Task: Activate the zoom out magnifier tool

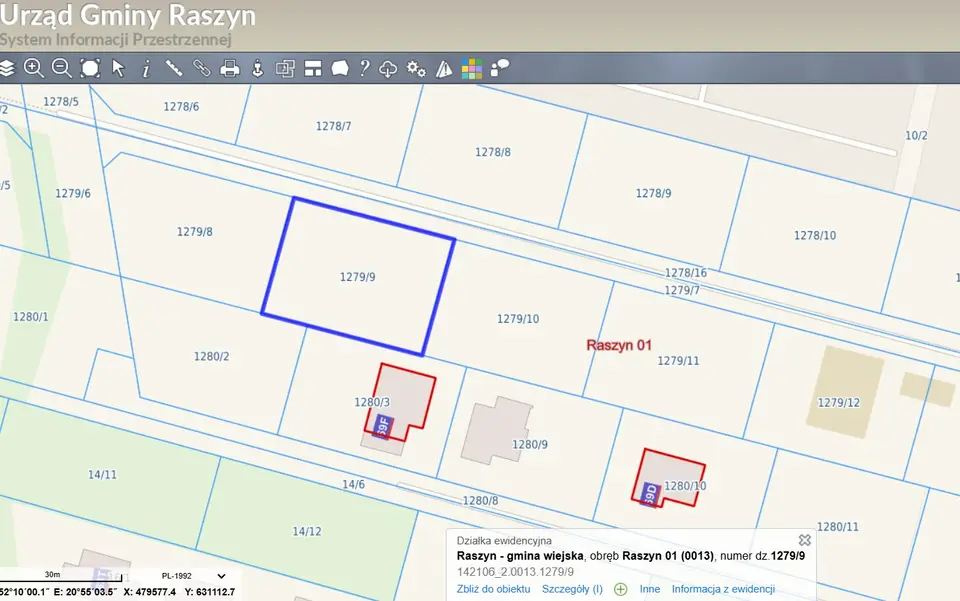Action: pos(61,68)
